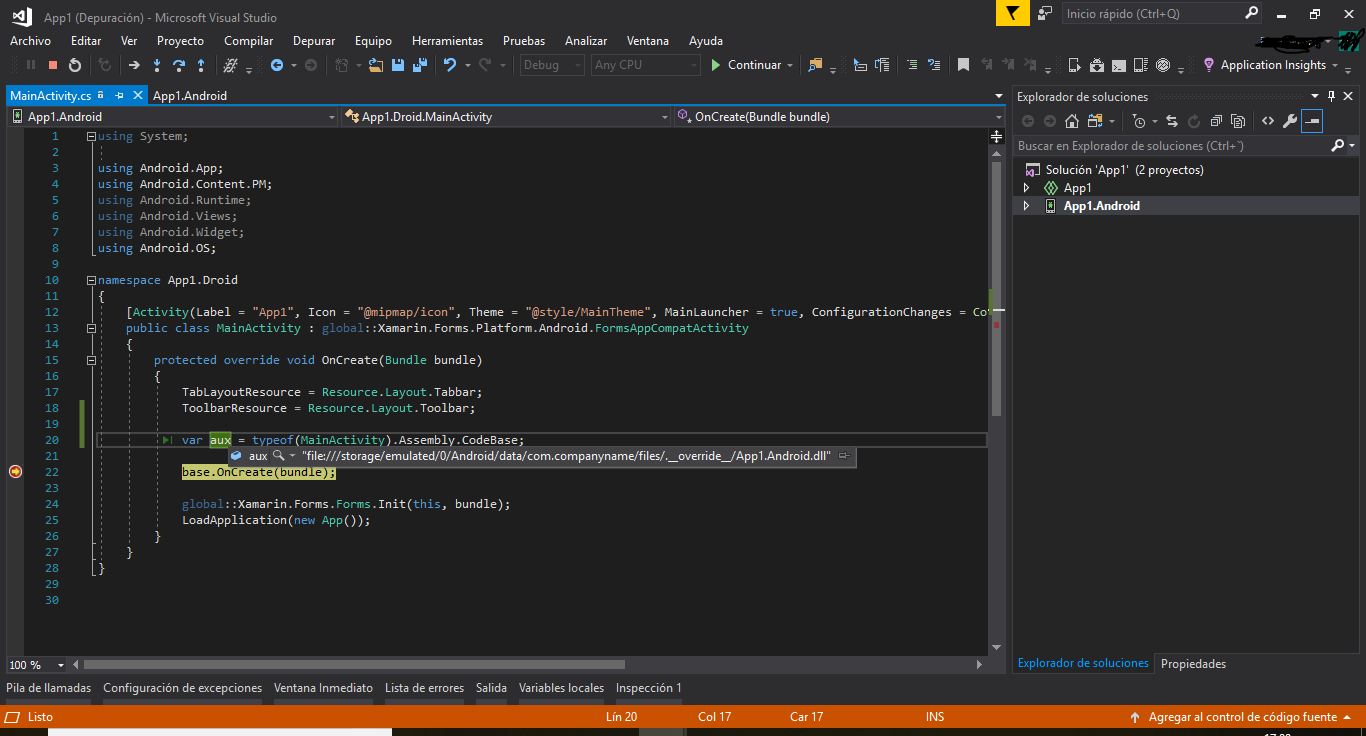Step into the next statement
1366x736 pixels.
pyautogui.click(x=157, y=64)
